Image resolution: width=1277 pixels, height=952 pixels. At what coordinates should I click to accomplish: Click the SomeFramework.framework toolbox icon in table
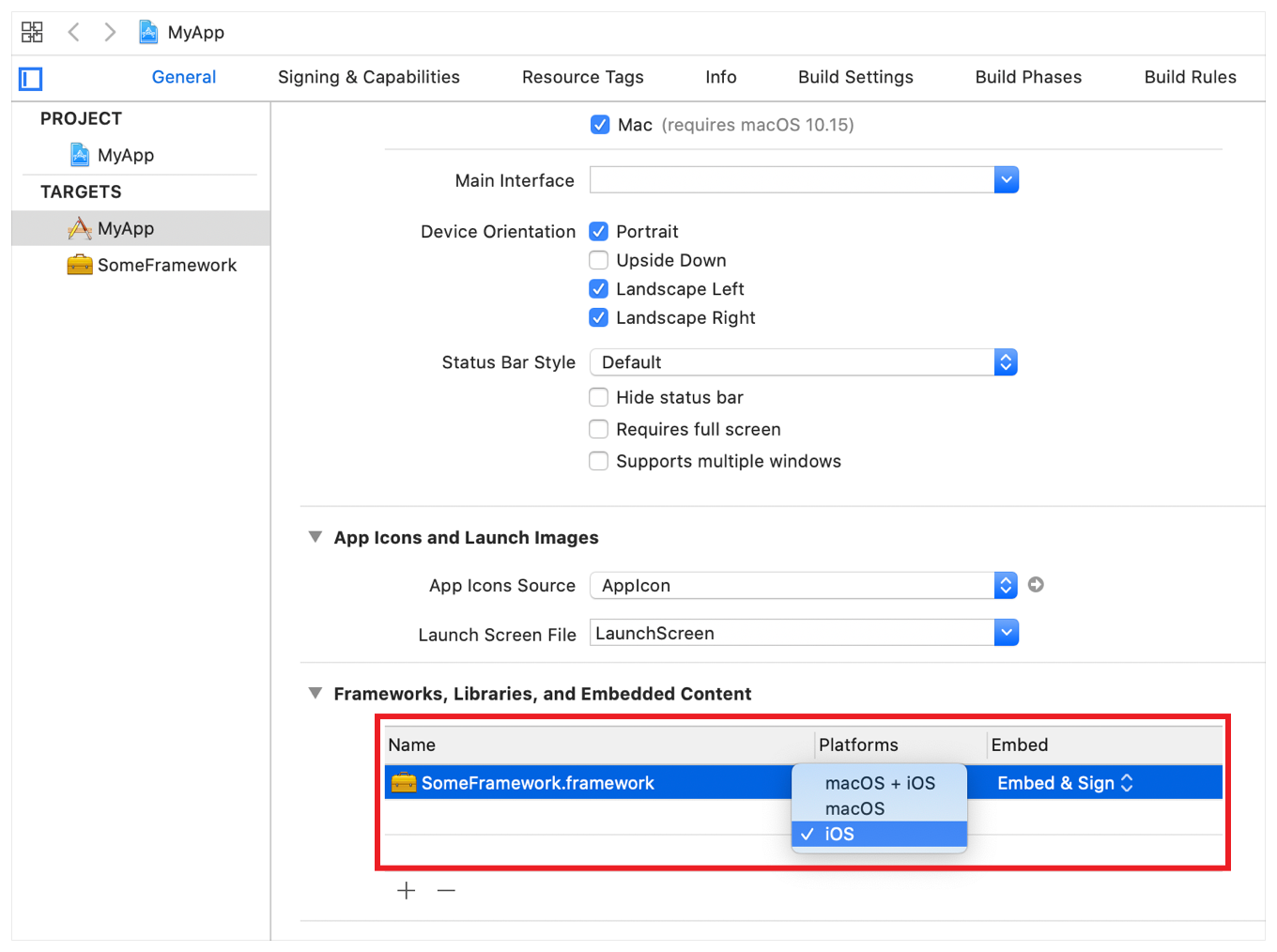click(403, 782)
